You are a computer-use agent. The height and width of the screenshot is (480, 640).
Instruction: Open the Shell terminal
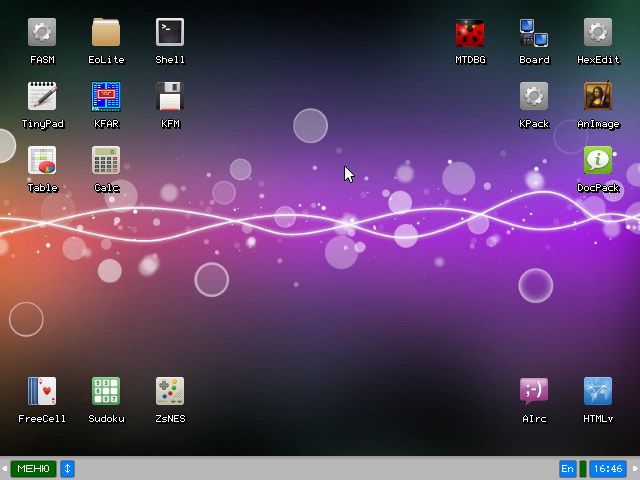(170, 33)
